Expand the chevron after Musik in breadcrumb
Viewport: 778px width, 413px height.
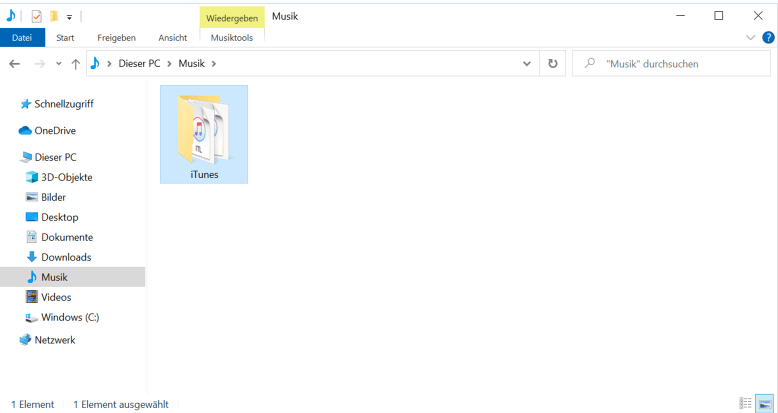[214, 64]
